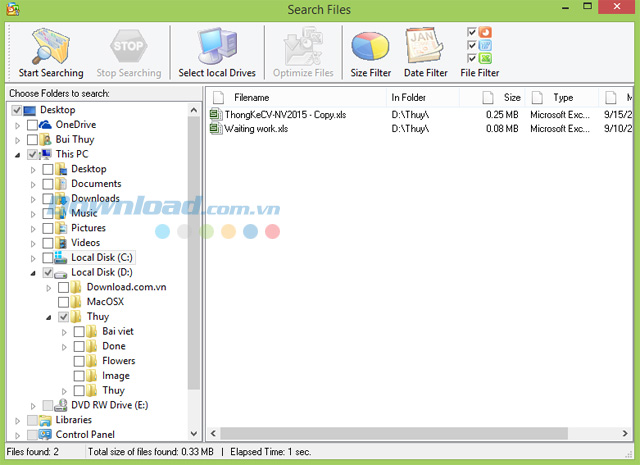Click the 0.08 MB size cell

tap(502, 129)
